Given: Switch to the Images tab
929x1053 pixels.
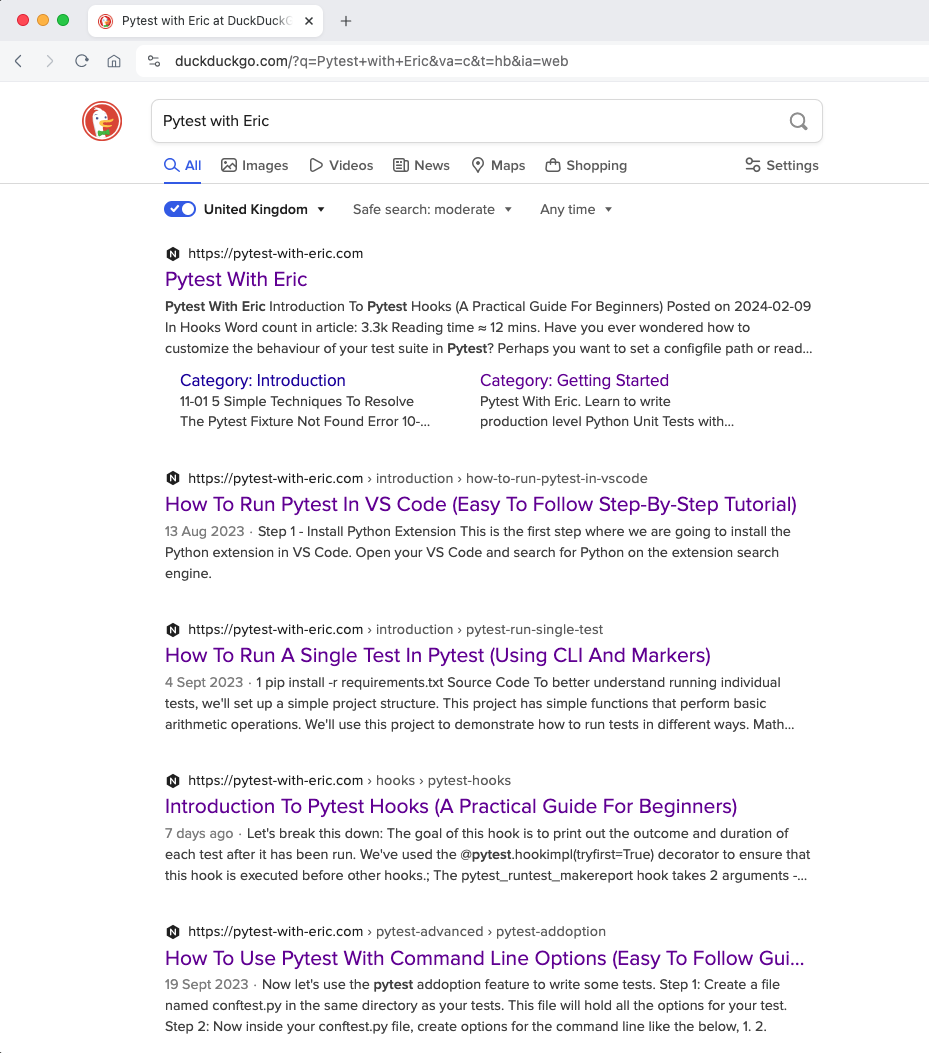Looking at the screenshot, I should click(254, 165).
